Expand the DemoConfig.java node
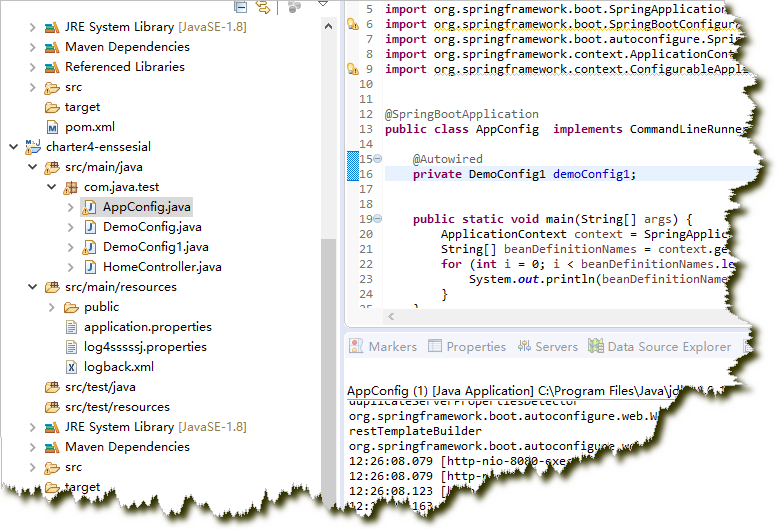The height and width of the screenshot is (529, 778). (70, 227)
